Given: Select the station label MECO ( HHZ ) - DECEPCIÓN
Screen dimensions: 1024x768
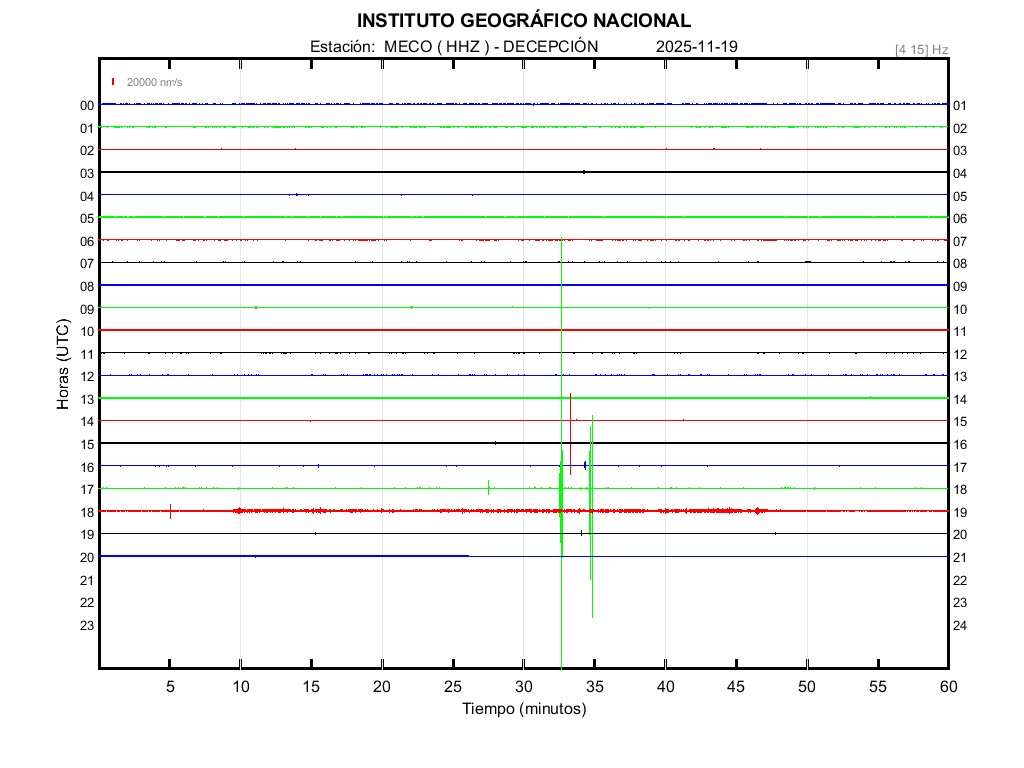Looking at the screenshot, I should coord(454,47).
